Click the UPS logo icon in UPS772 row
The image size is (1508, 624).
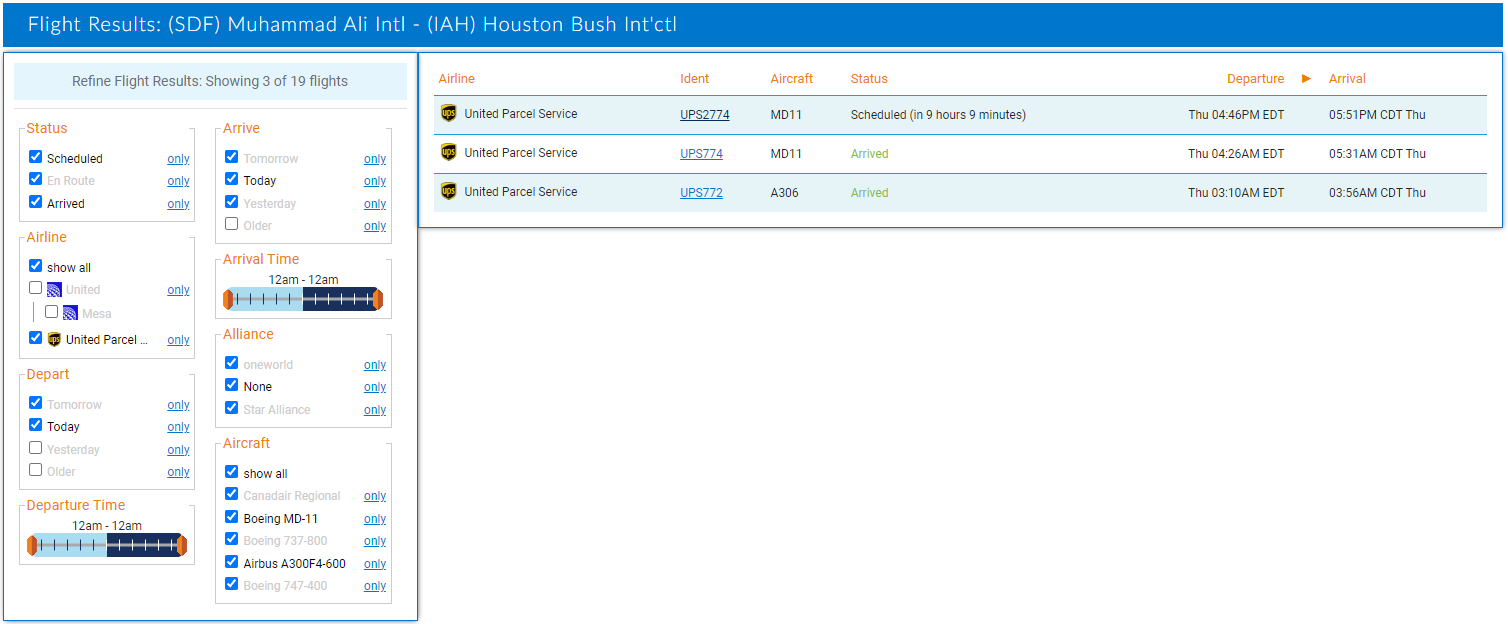[x=448, y=192]
